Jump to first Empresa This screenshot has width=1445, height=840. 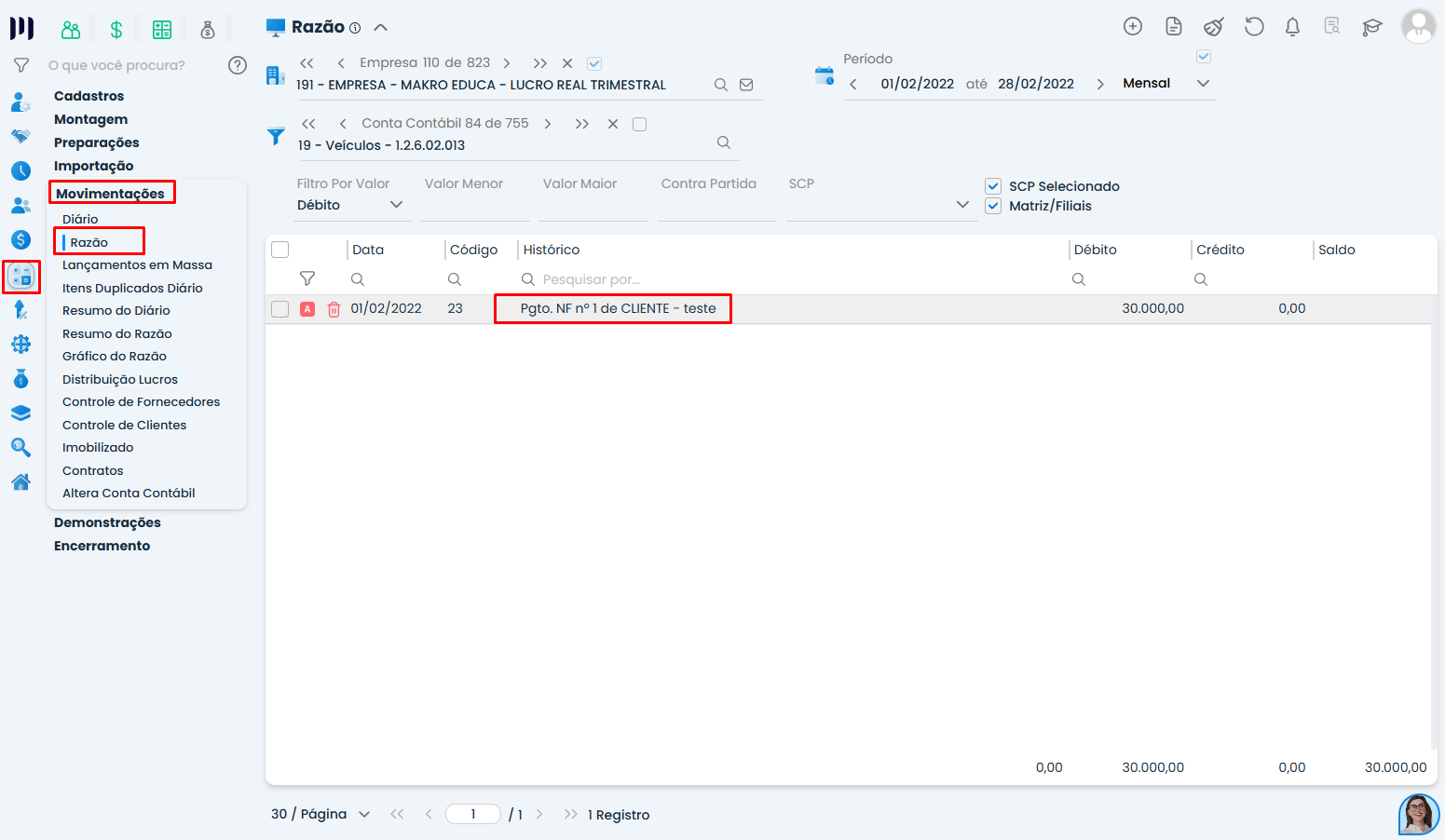coord(307,63)
